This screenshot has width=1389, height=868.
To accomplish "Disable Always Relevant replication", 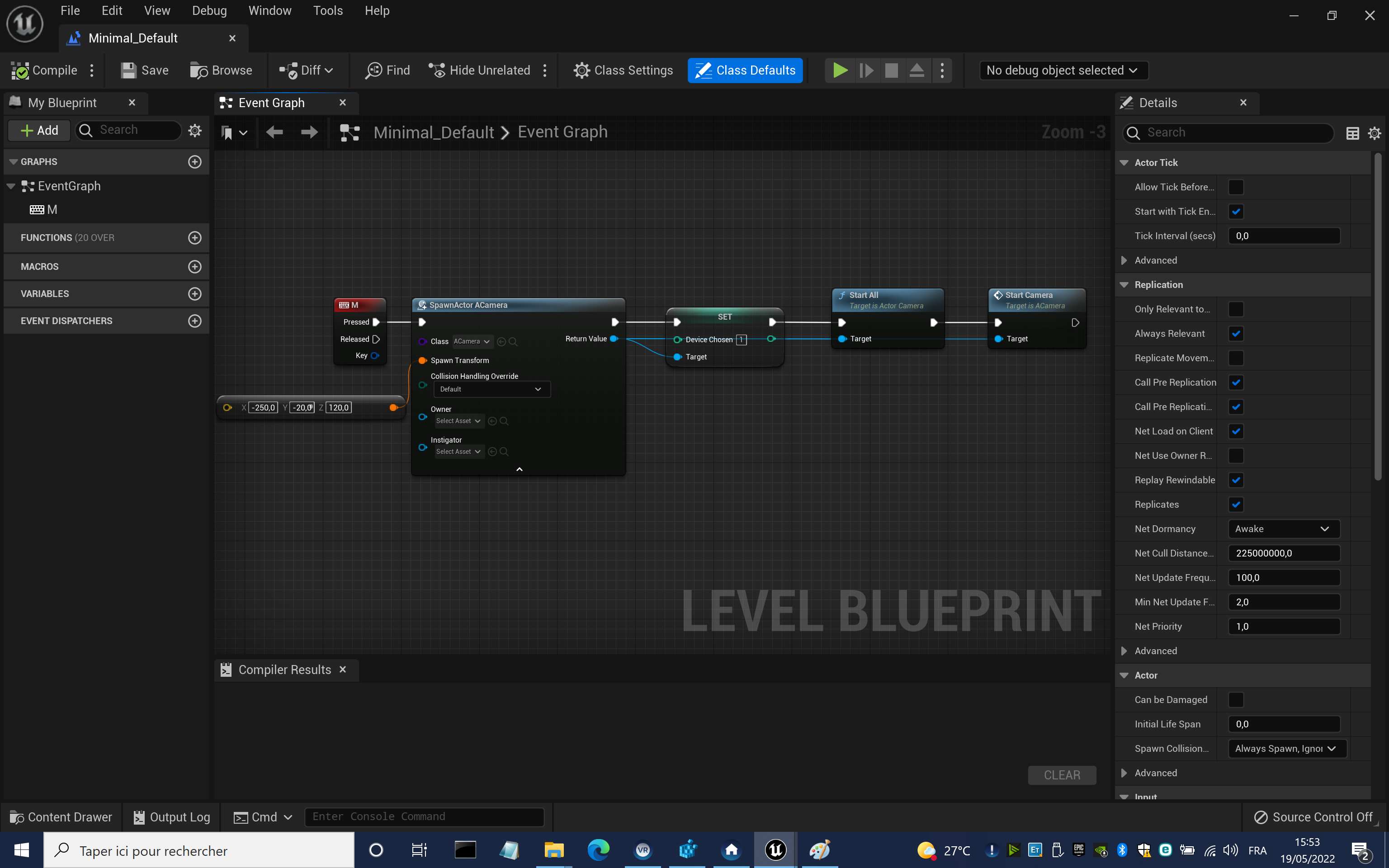I will pyautogui.click(x=1237, y=333).
